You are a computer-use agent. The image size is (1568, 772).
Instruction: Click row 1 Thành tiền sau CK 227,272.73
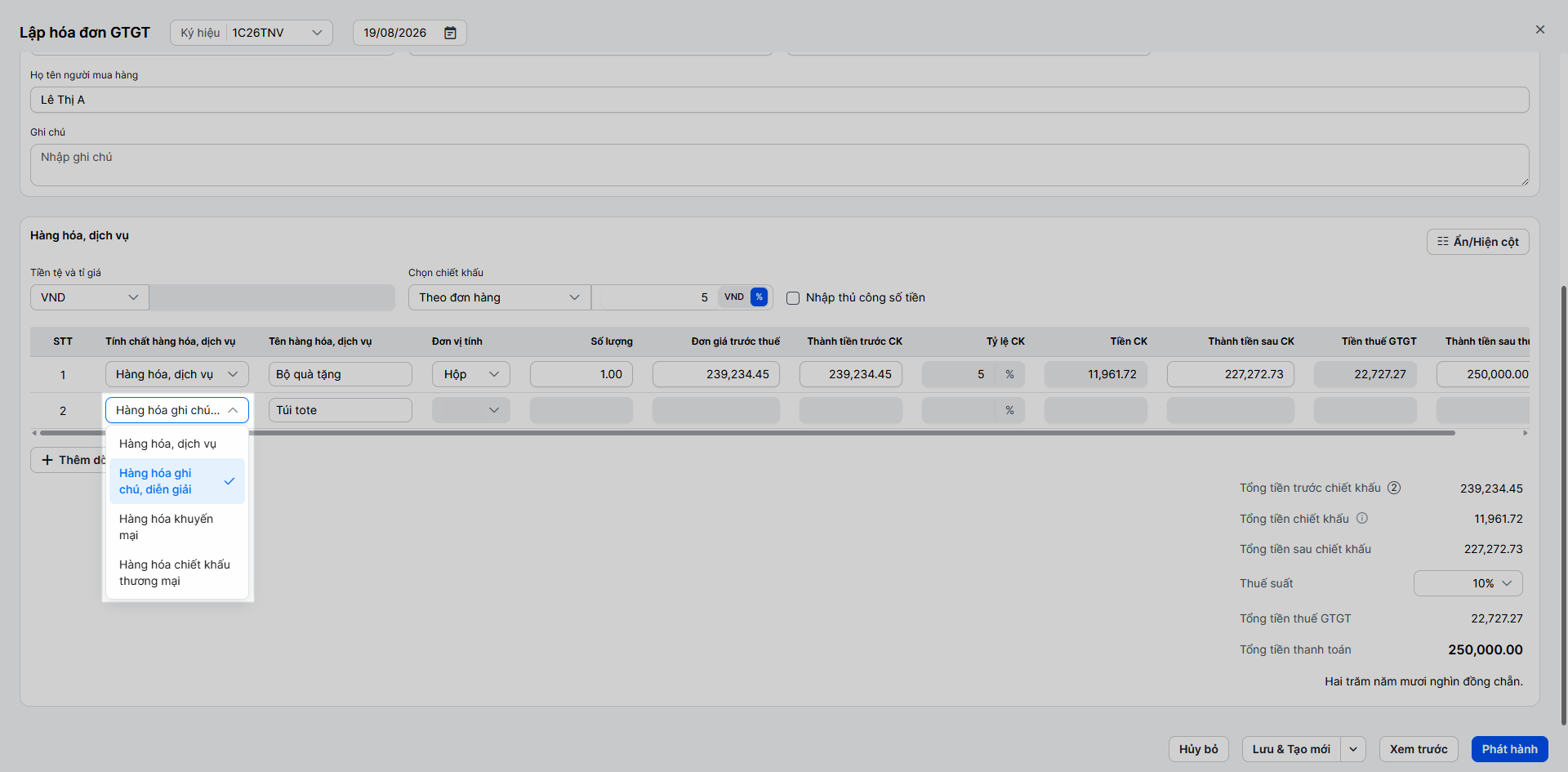(1231, 374)
